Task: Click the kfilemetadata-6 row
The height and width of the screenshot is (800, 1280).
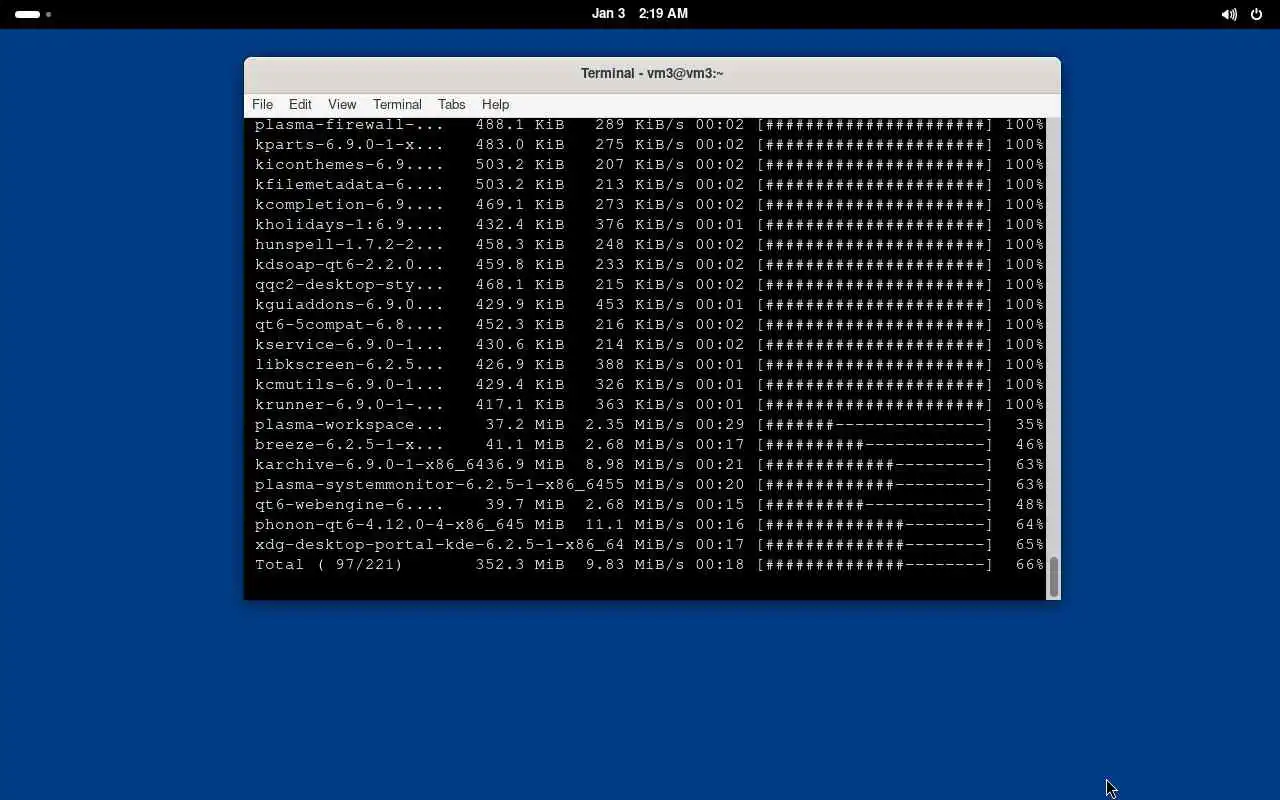Action: (649, 185)
